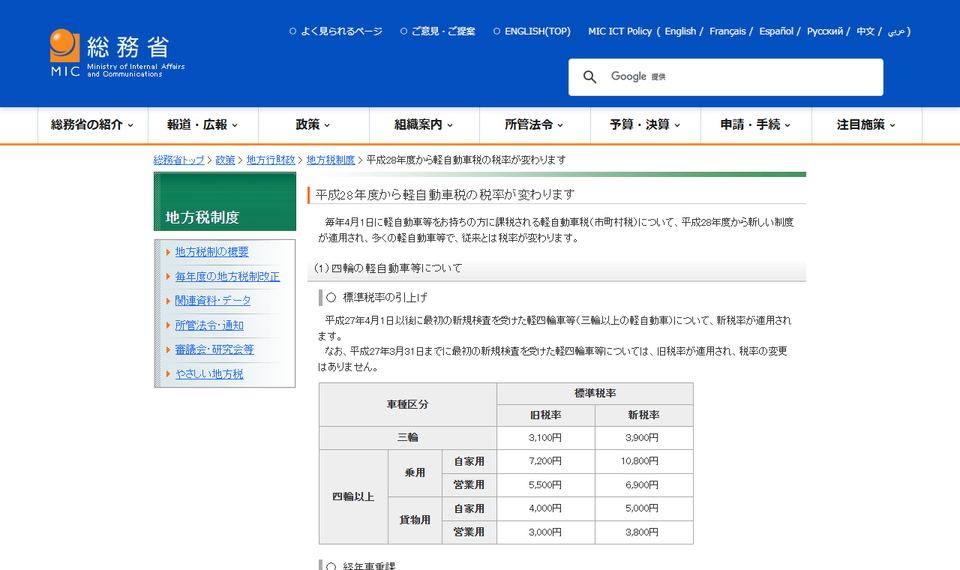960x570 pixels.
Task: Open MIC ICT Policy Arabic link
Action: coord(896,31)
